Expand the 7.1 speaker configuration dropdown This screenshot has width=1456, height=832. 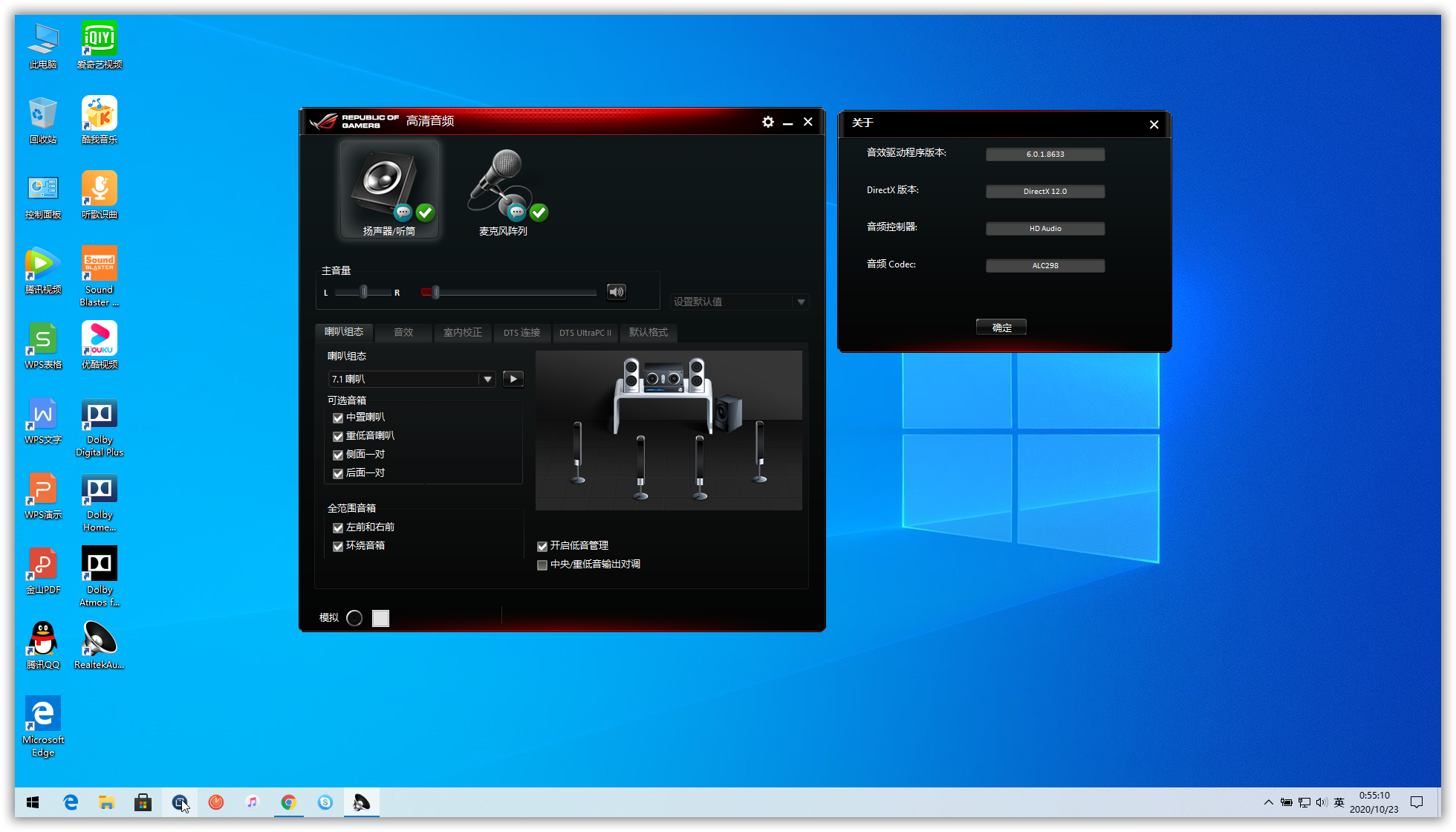[487, 379]
